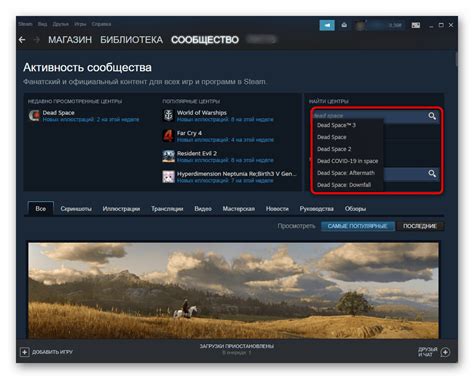Select the Новости tab
Viewport: 474px width, 379px height.
277,209
